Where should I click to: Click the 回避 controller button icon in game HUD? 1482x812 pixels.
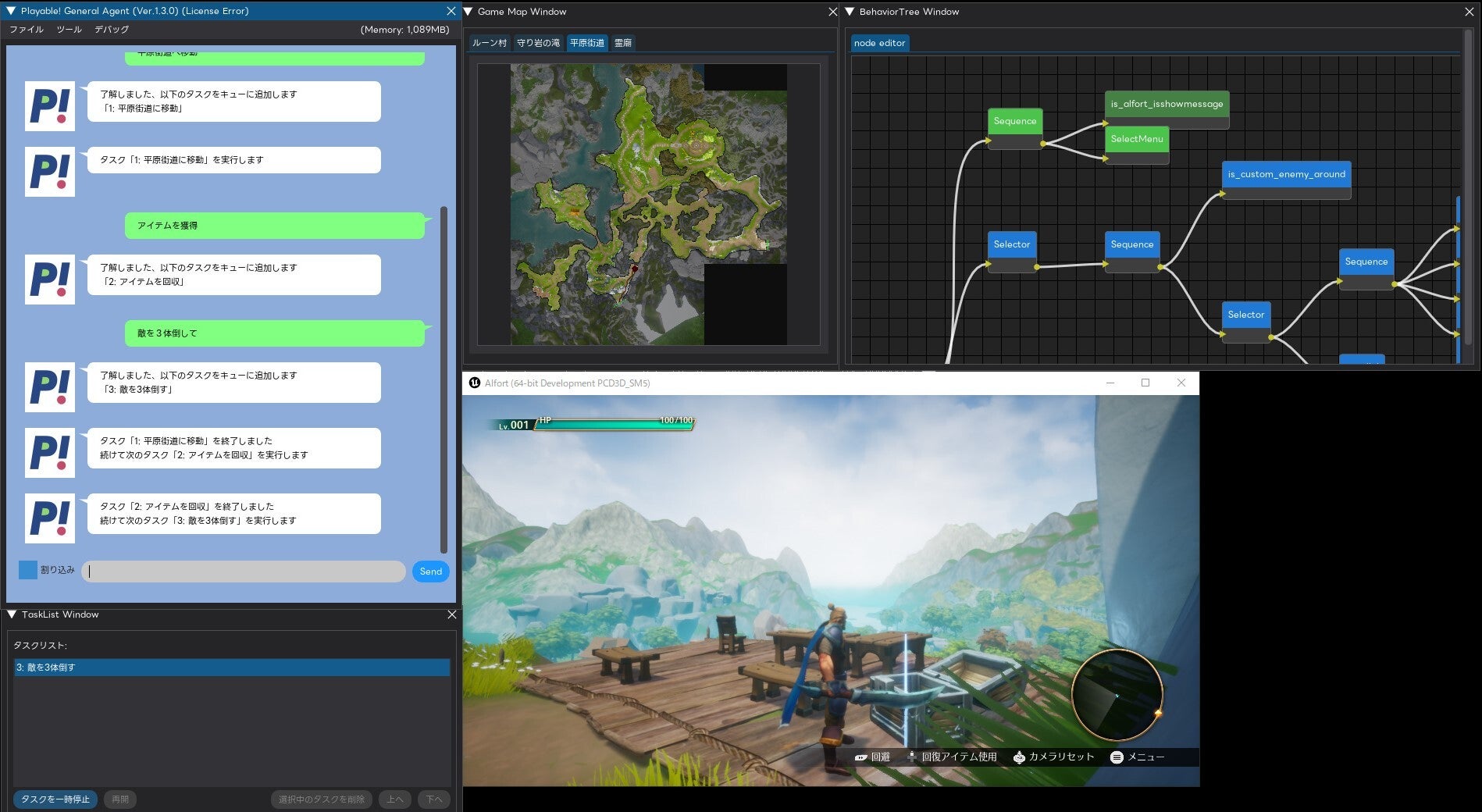click(x=861, y=757)
